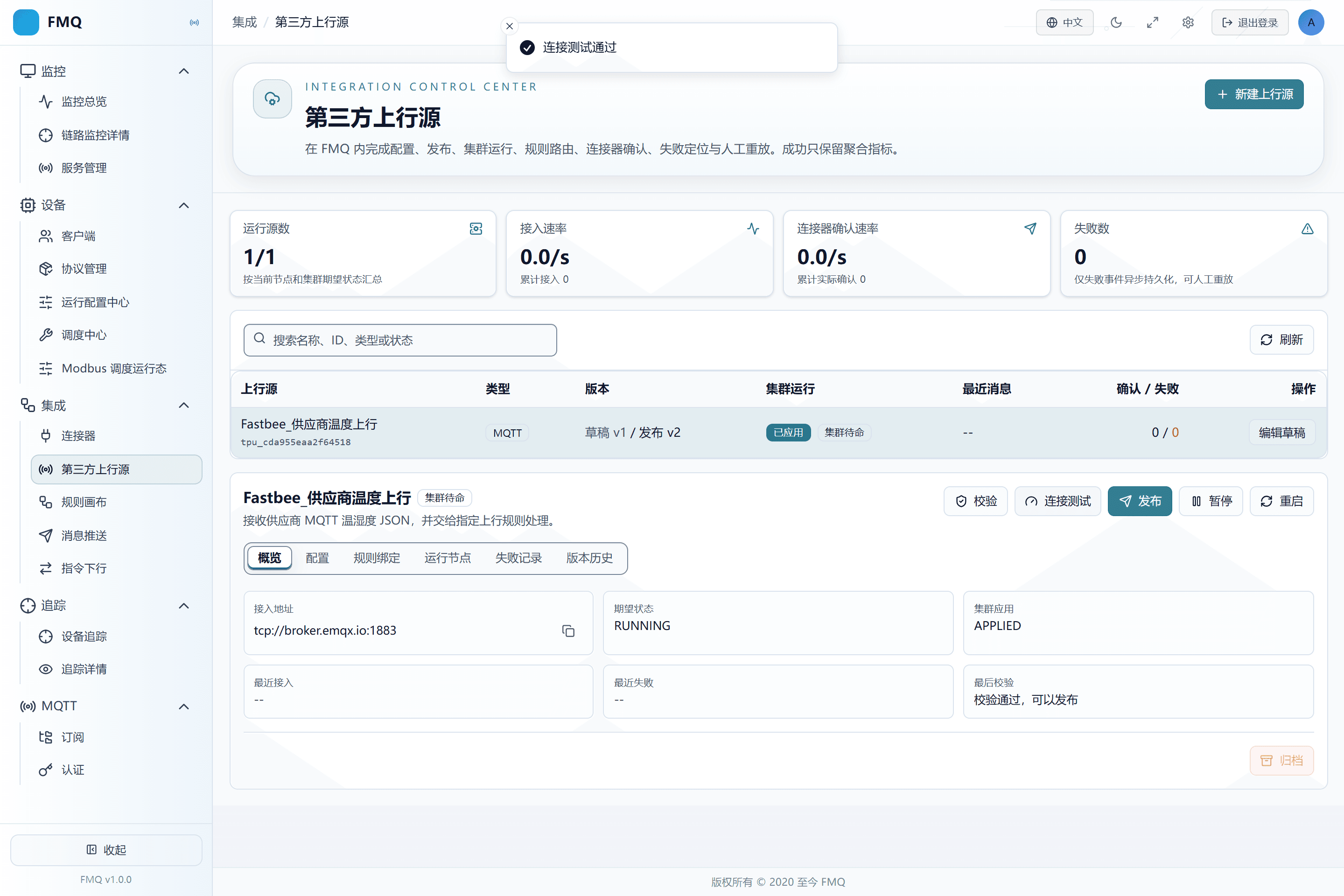
Task: Open settings gear in top bar
Action: (1188, 22)
